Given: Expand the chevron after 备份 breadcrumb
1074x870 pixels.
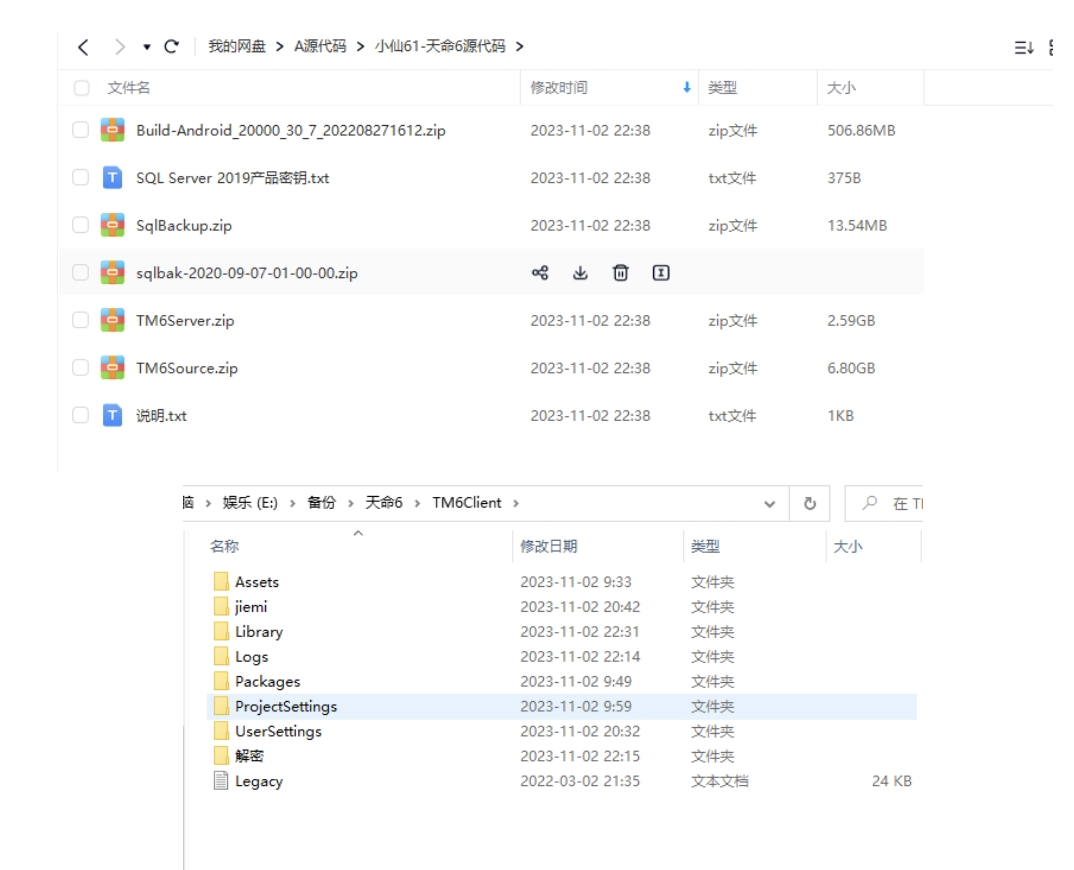Looking at the screenshot, I should click(x=351, y=504).
